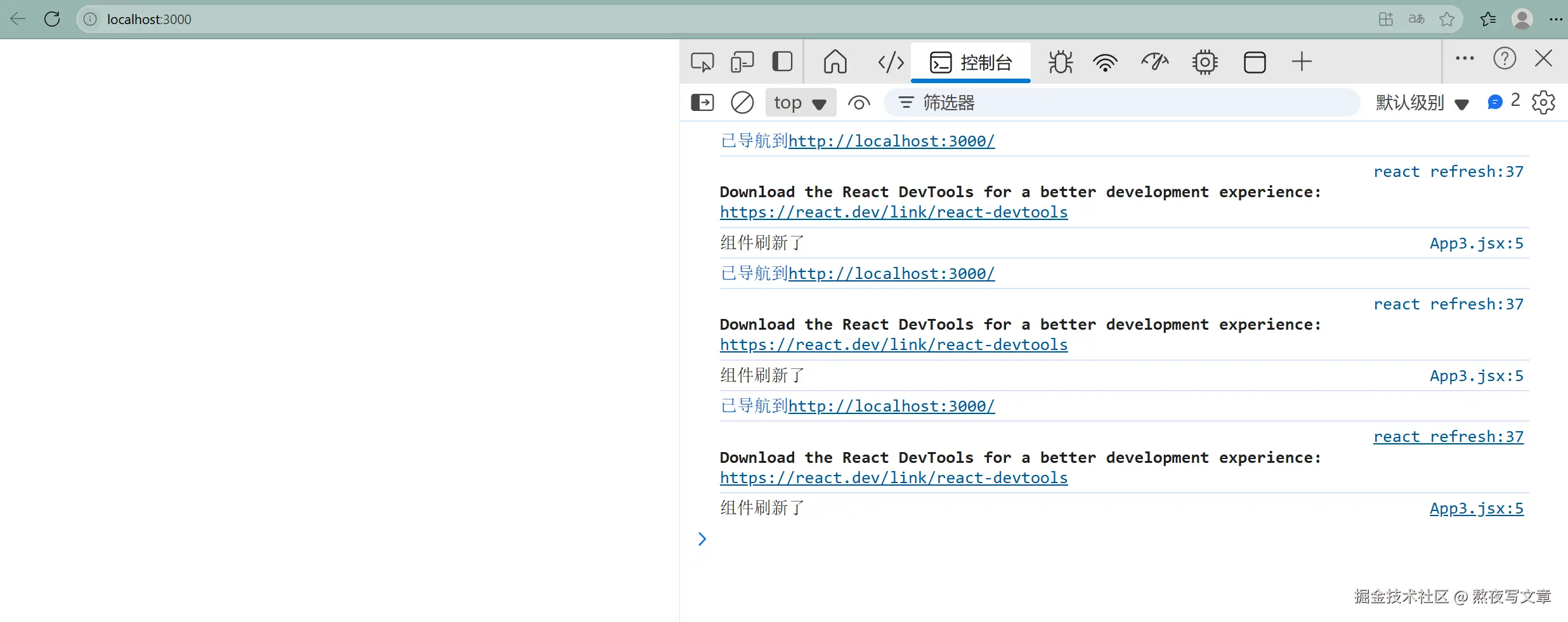The height and width of the screenshot is (622, 1568).
Task: Open the DevTools Welcome home tab
Action: tap(835, 62)
